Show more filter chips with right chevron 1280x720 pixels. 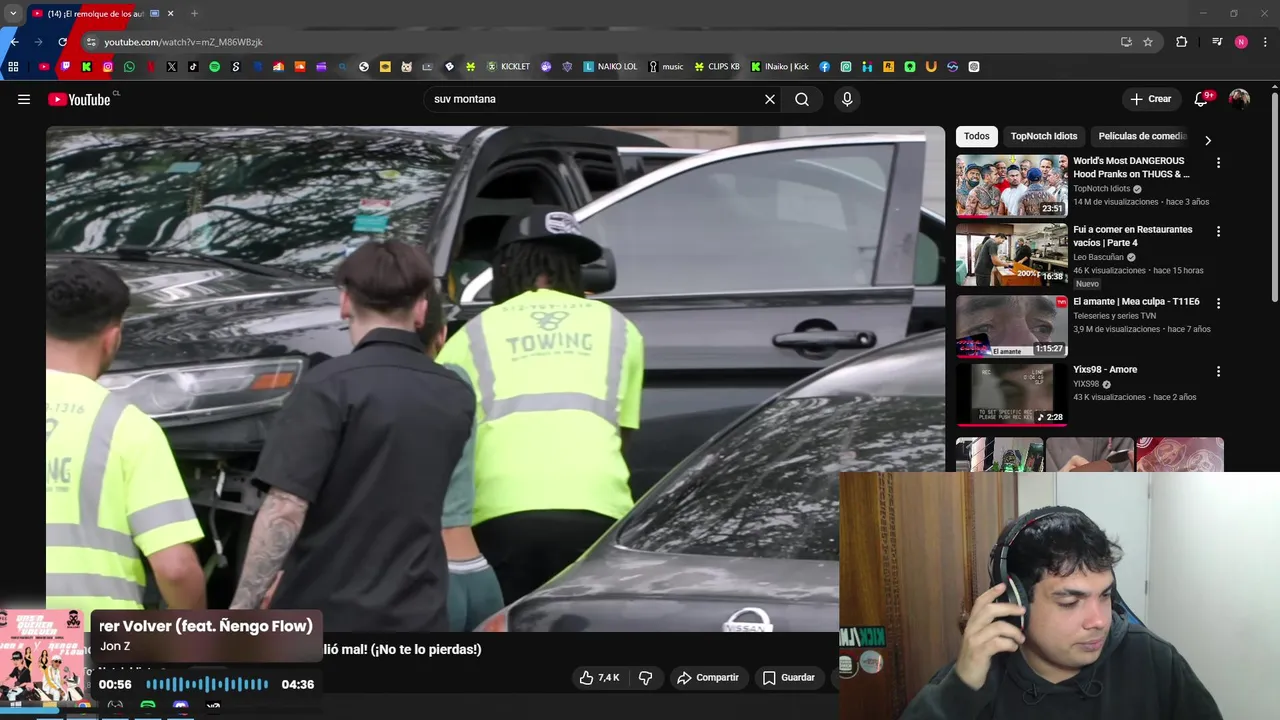[1207, 140]
